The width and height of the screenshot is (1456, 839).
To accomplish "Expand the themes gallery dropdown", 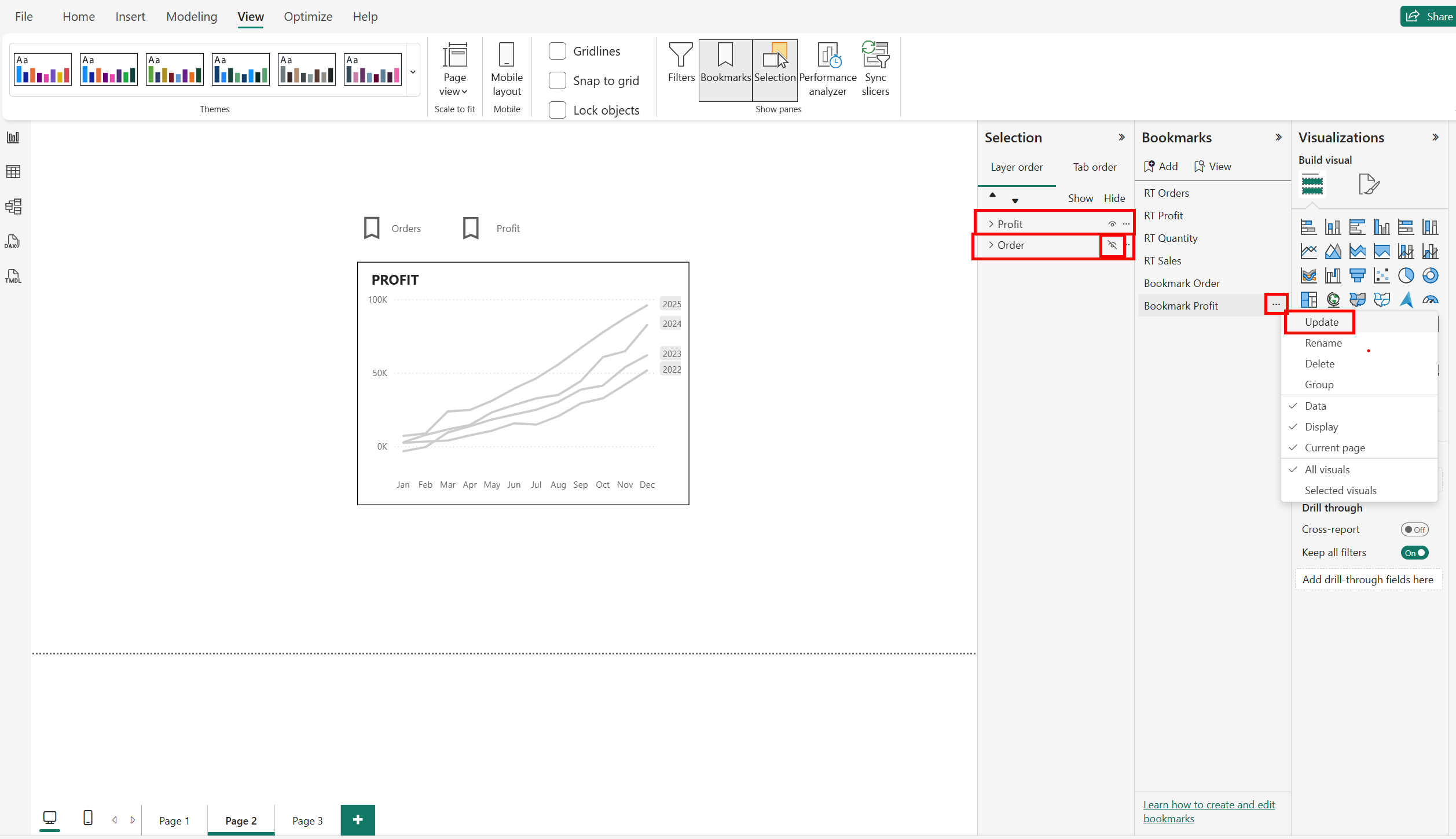I will (x=413, y=72).
